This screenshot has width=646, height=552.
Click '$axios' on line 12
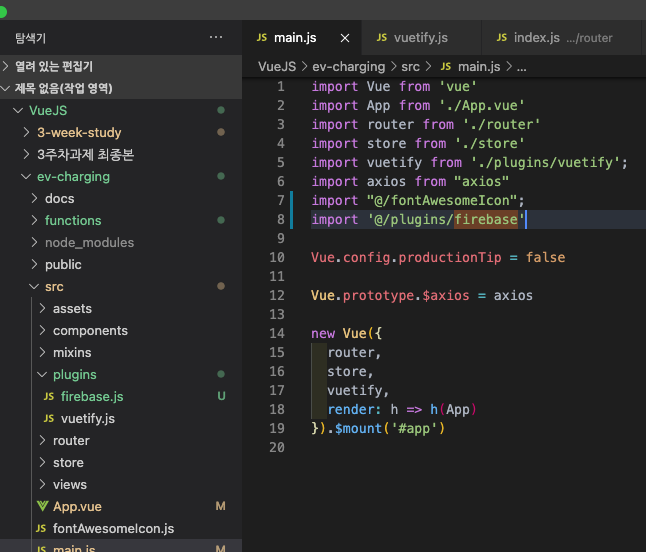[x=446, y=295]
